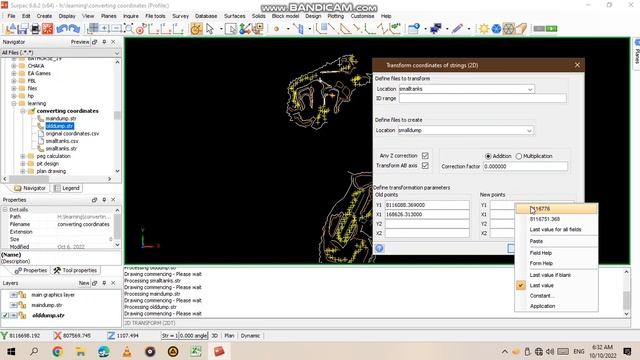
Task: Open File Explorer from the taskbar
Action: point(80,351)
